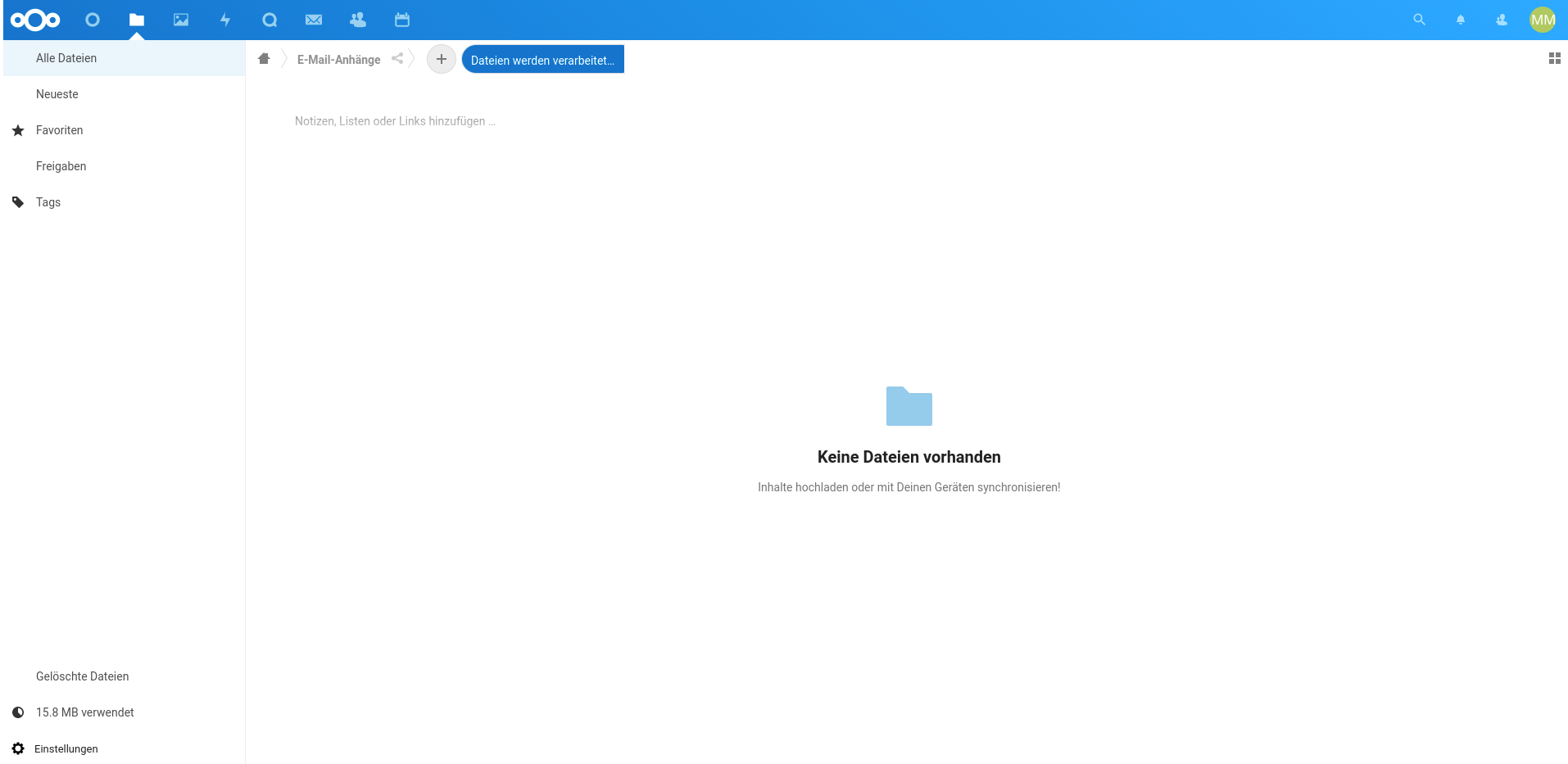Viewport: 1568px width, 764px height.
Task: Open the Files app icon
Action: (x=137, y=20)
